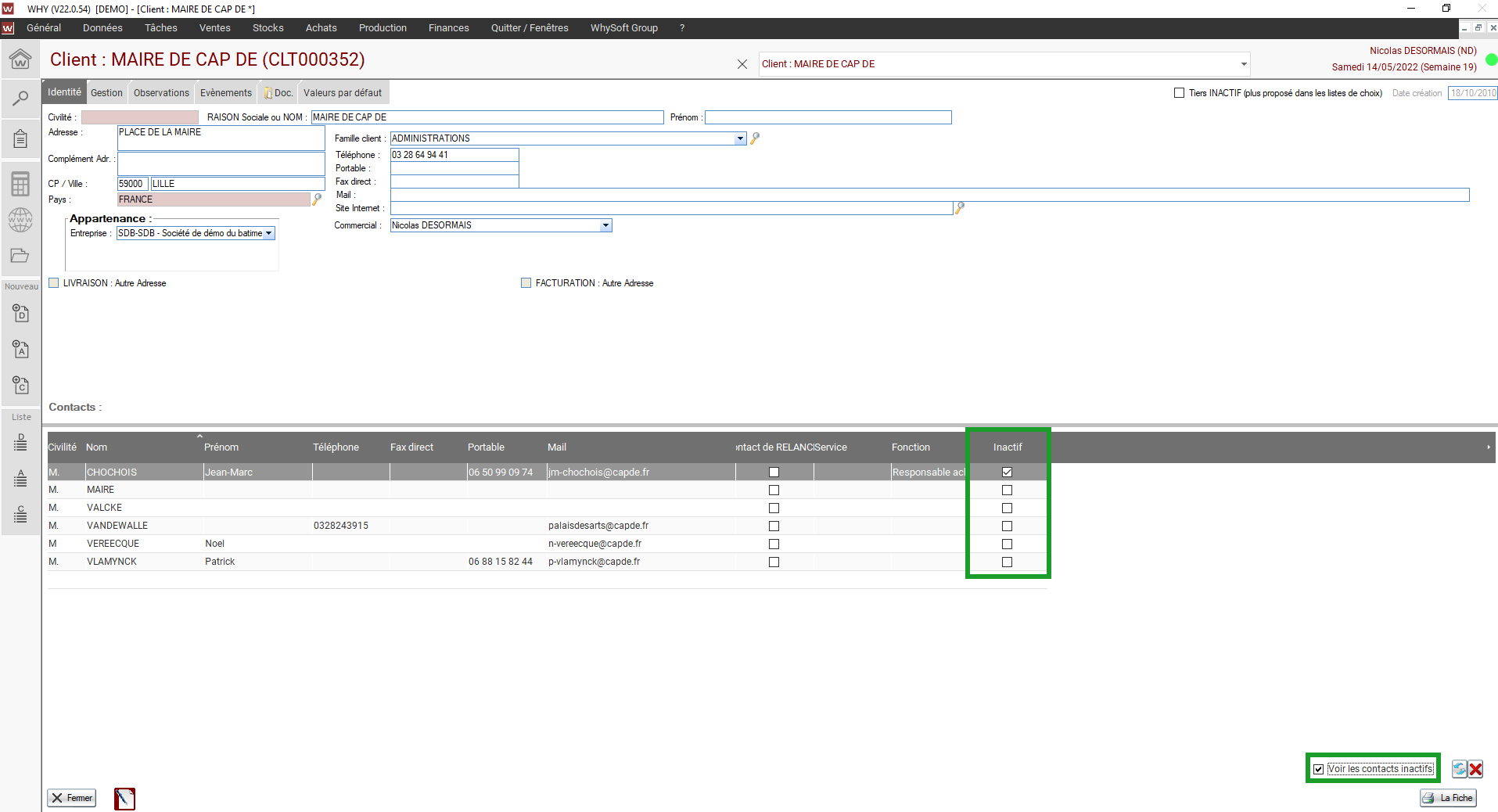Screen dimensions: 1498x812
Task: Click the Mail input field
Action: 930,195
